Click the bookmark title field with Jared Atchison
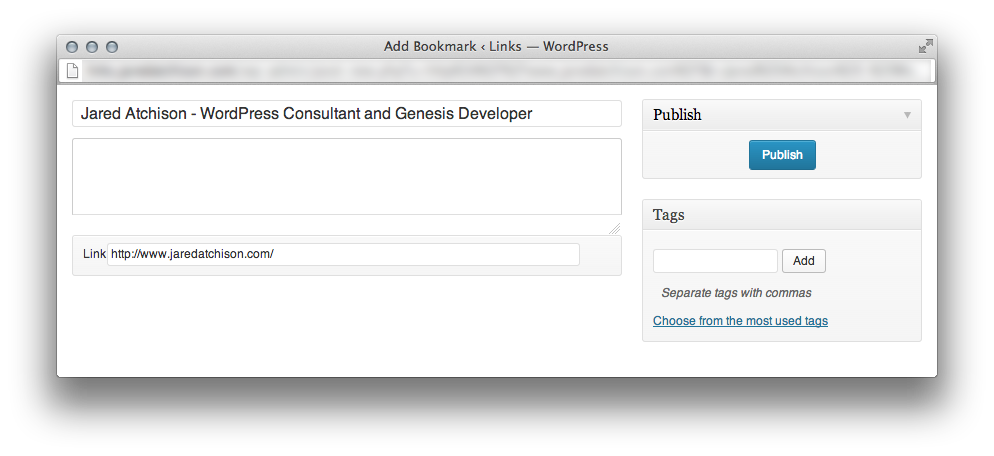994x456 pixels. point(346,114)
